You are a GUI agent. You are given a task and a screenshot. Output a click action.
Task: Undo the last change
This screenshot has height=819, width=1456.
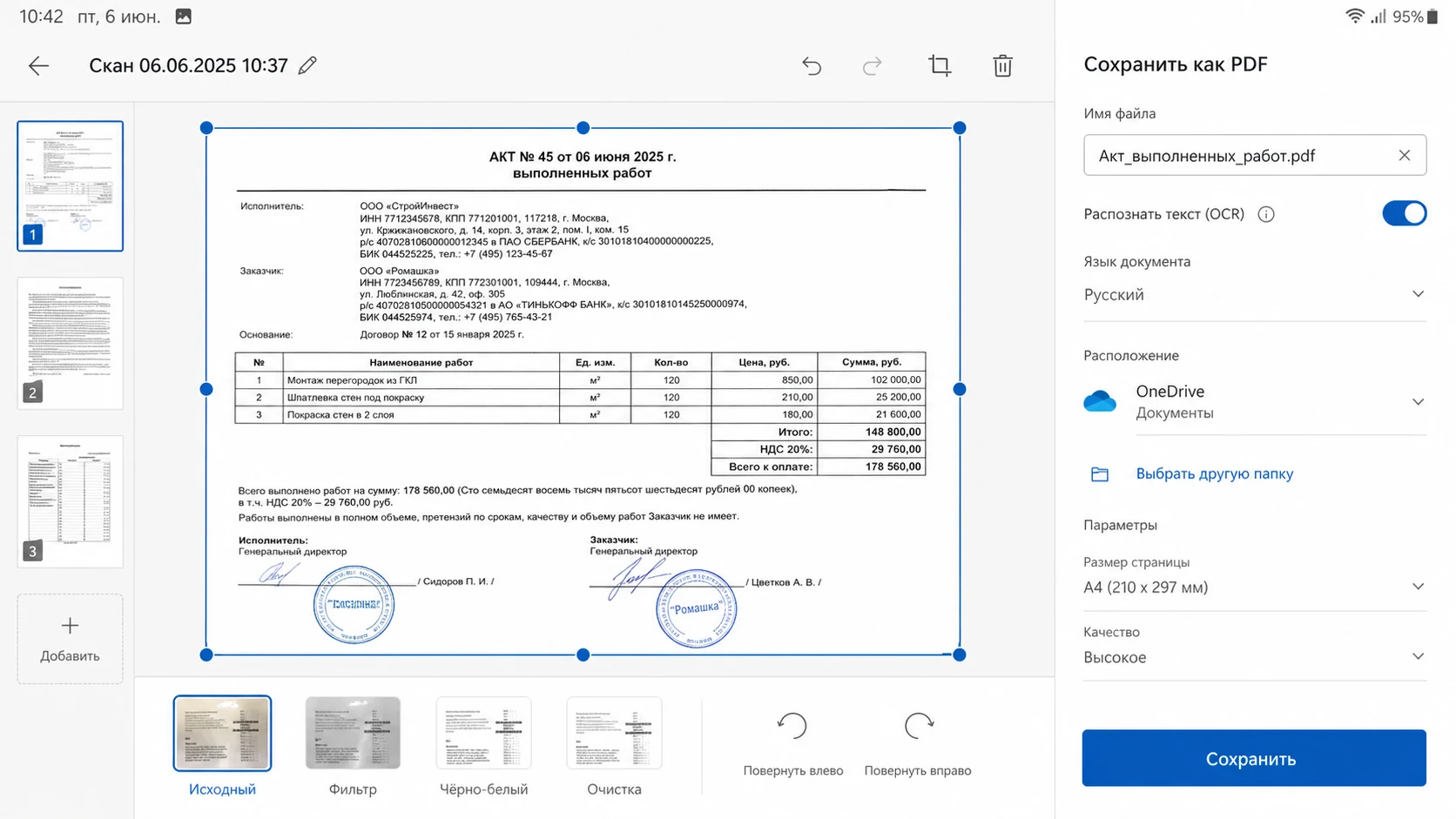(812, 65)
